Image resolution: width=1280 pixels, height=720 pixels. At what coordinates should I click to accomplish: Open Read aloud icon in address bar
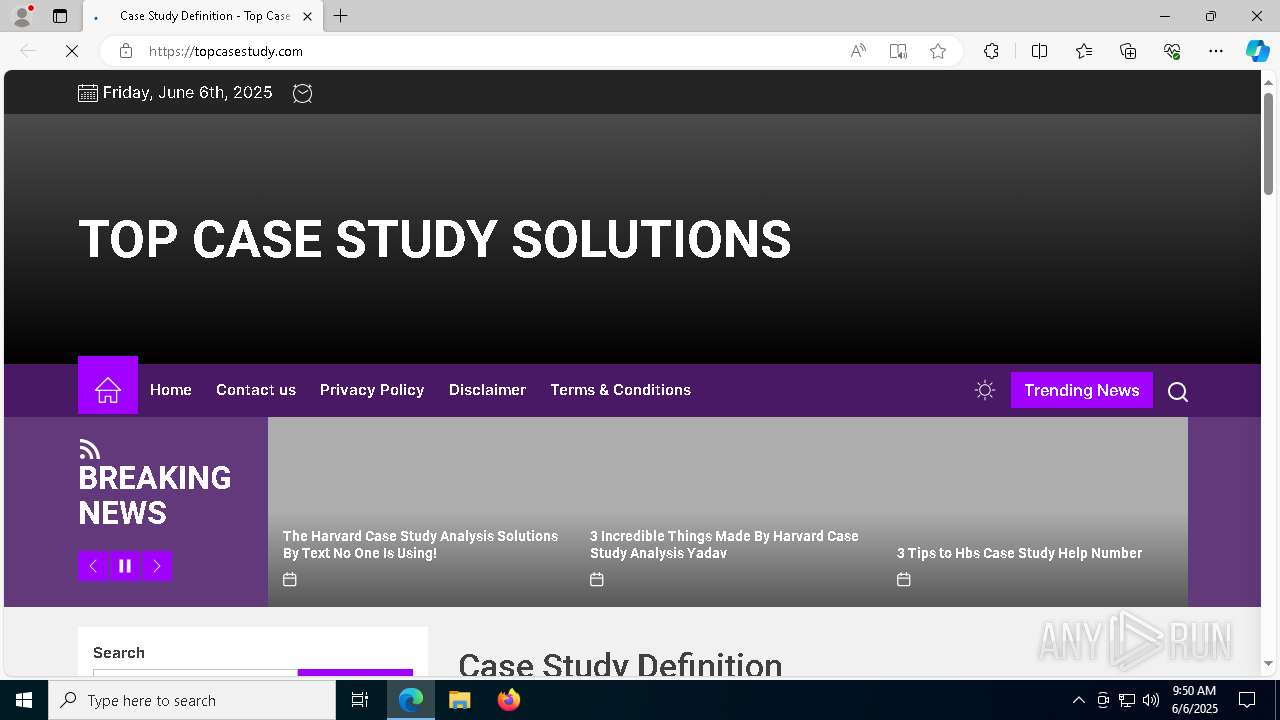click(x=858, y=51)
